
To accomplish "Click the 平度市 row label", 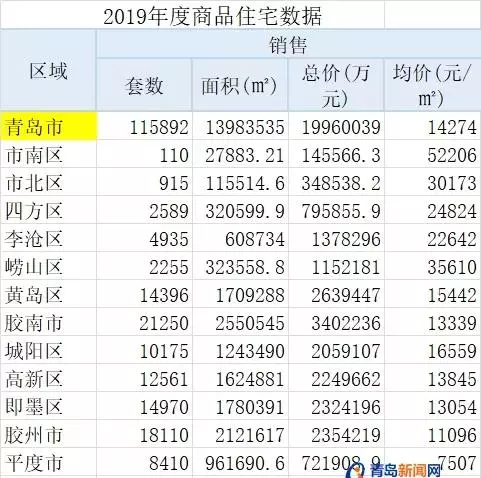I will (x=48, y=463).
